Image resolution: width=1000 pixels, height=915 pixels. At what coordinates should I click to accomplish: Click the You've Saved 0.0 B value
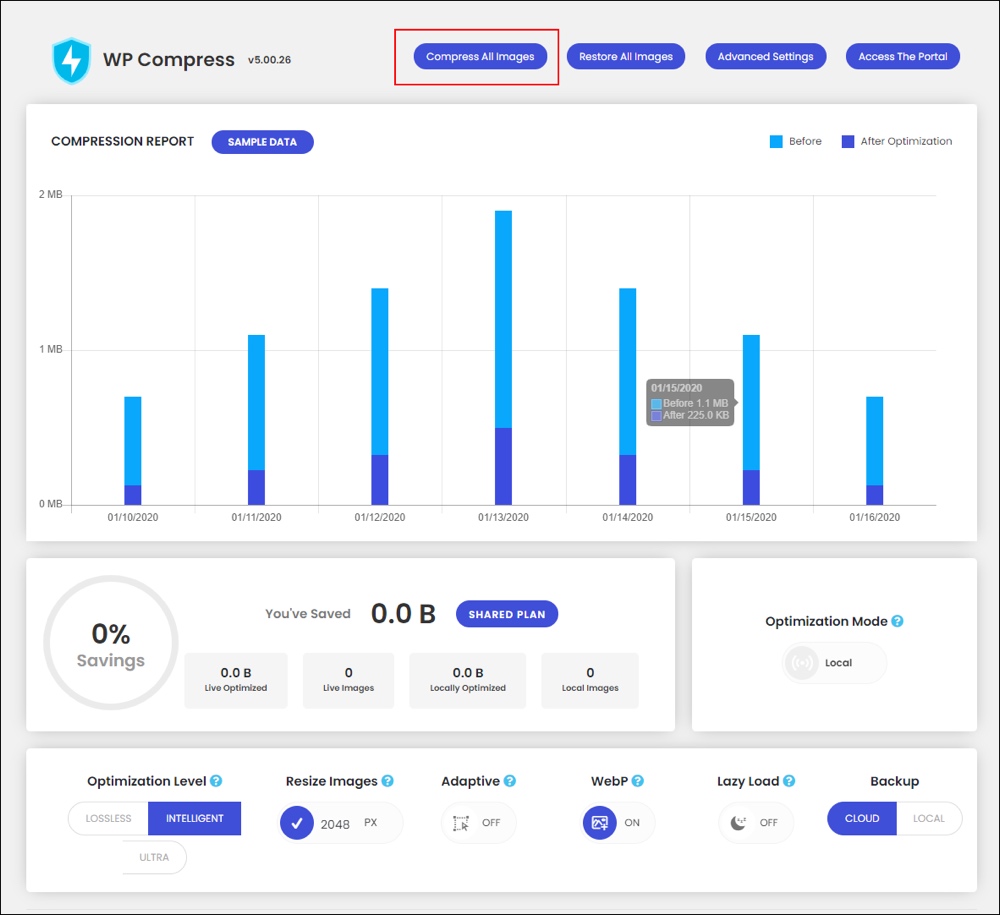[x=403, y=614]
